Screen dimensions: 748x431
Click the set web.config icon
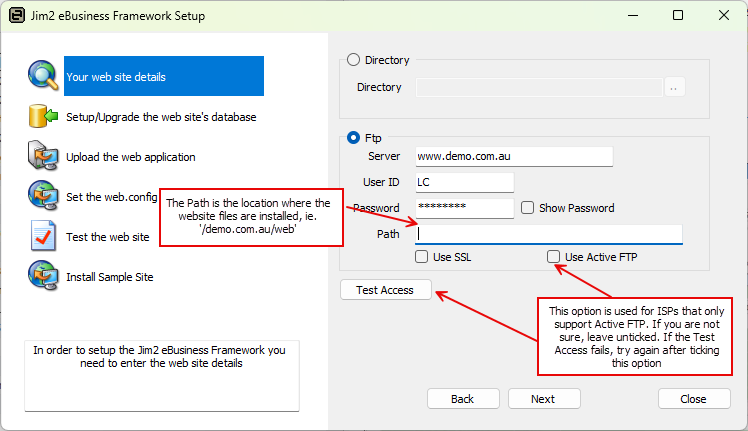(x=44, y=196)
